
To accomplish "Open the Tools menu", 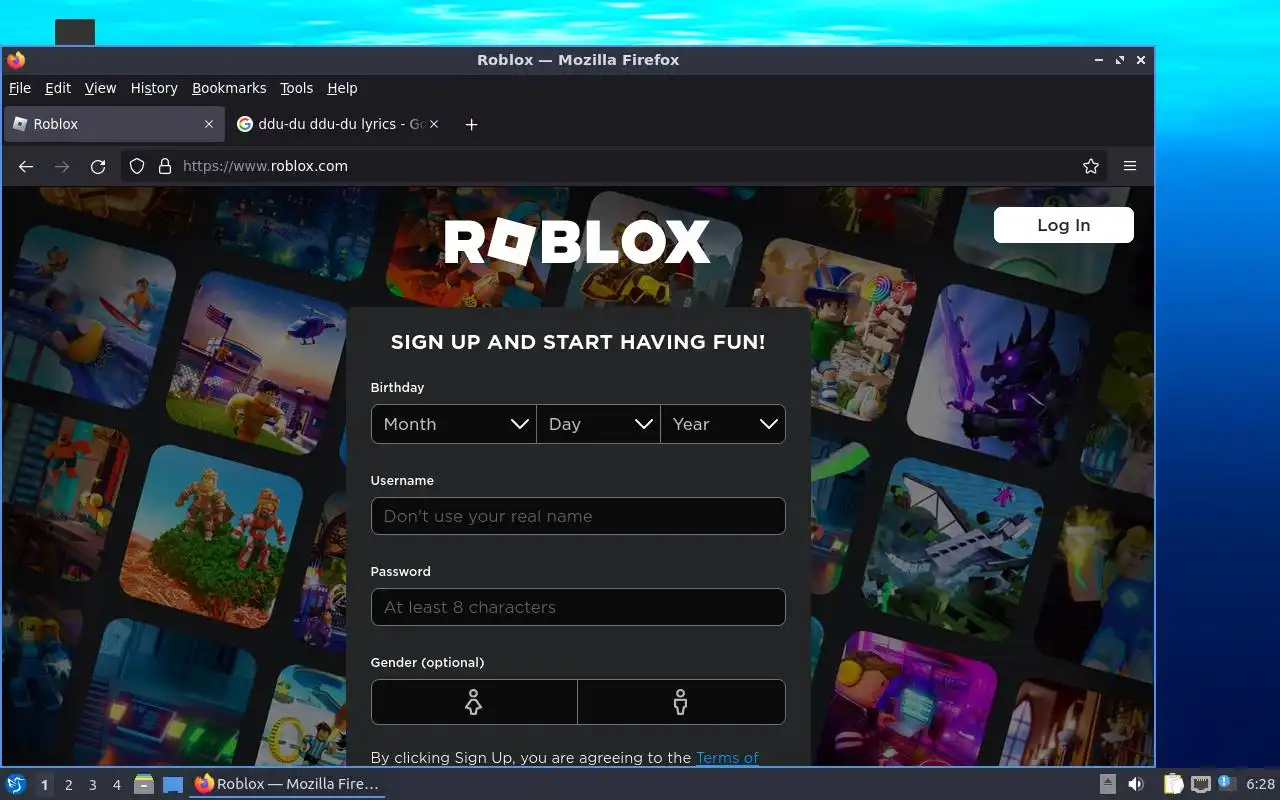I will [296, 88].
